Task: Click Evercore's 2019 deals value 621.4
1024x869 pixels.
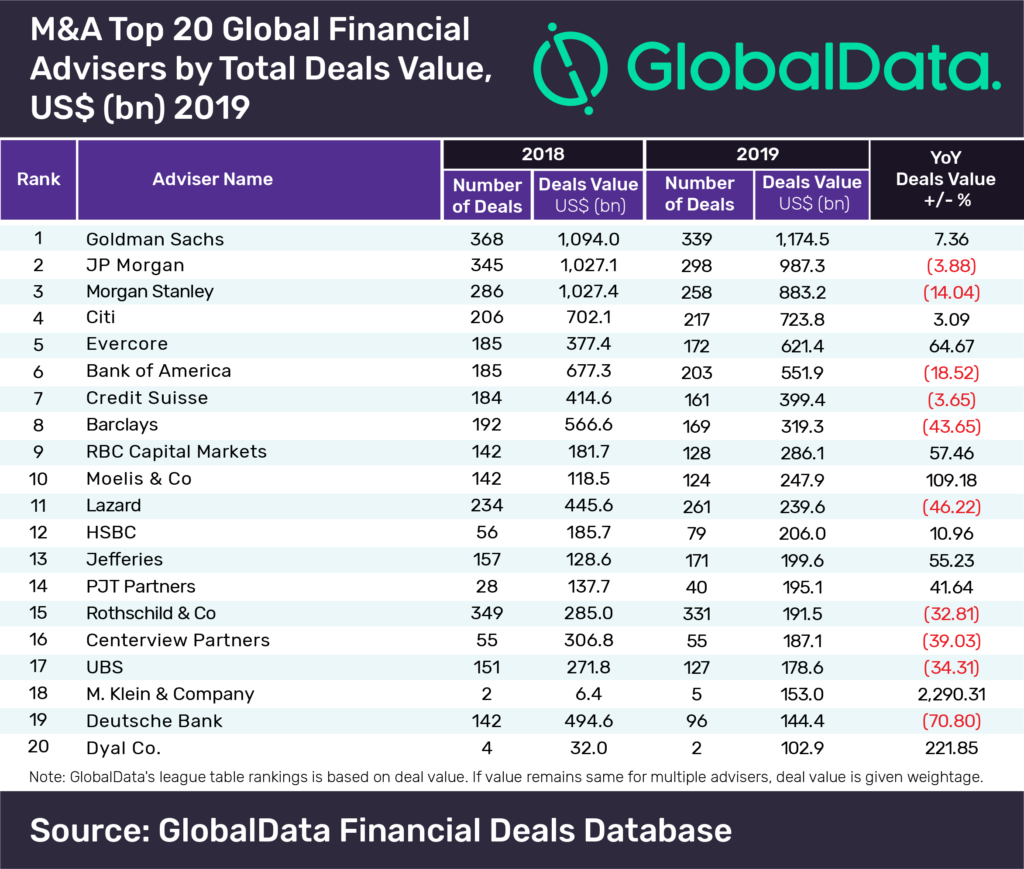Action: point(802,345)
